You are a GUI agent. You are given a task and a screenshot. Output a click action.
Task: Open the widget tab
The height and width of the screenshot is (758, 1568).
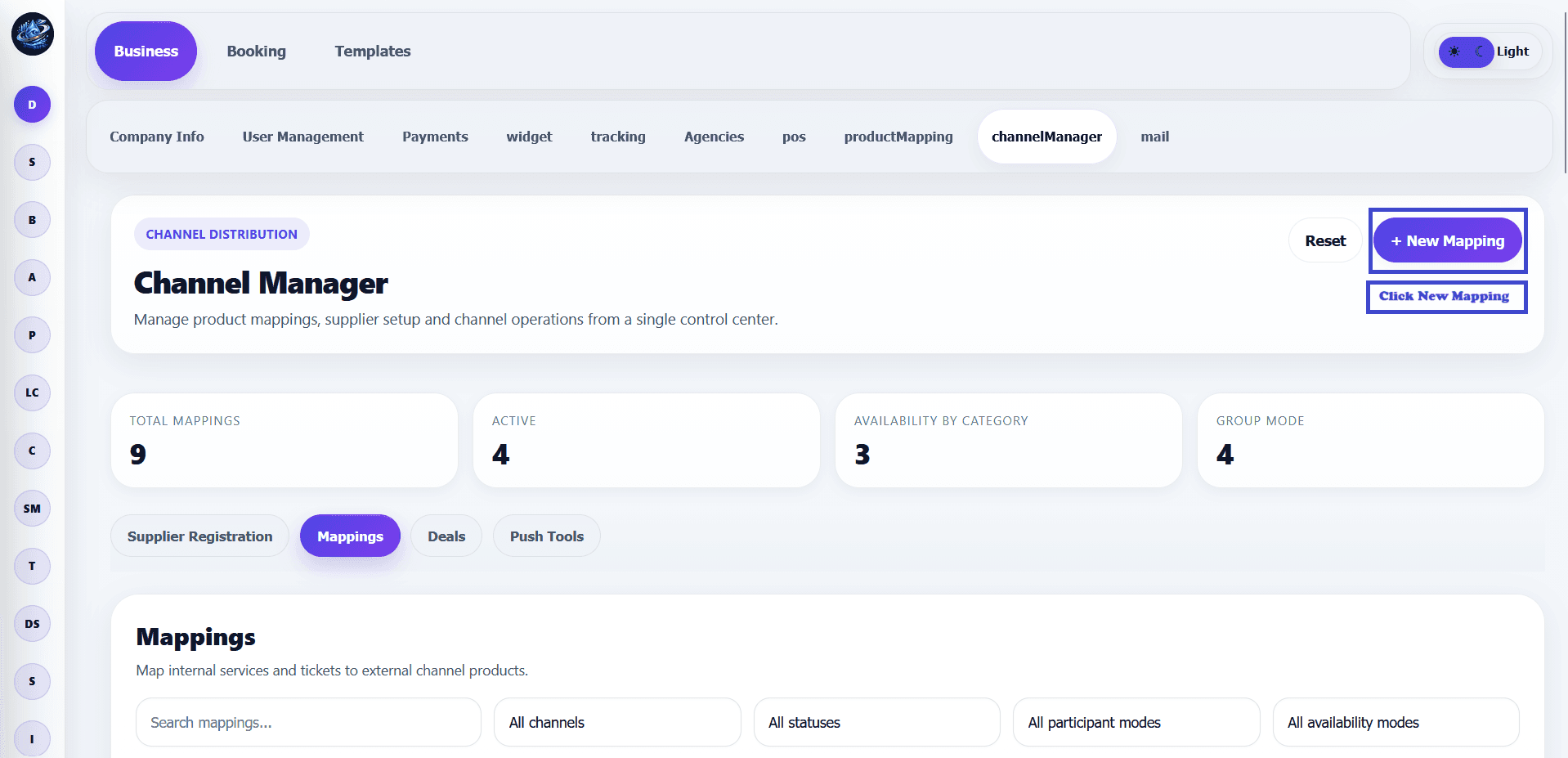tap(529, 137)
